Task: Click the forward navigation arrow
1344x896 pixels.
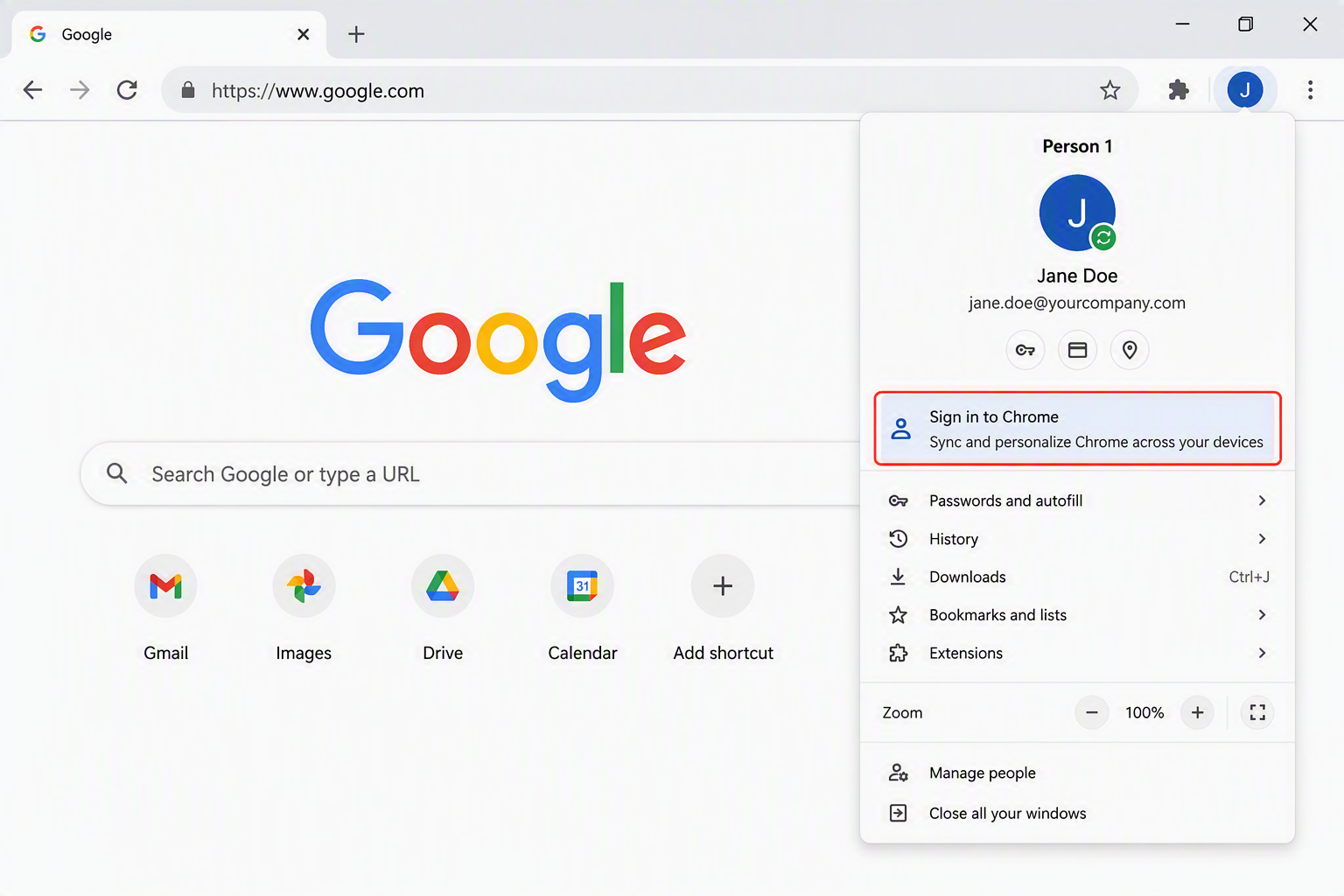Action: (x=80, y=90)
